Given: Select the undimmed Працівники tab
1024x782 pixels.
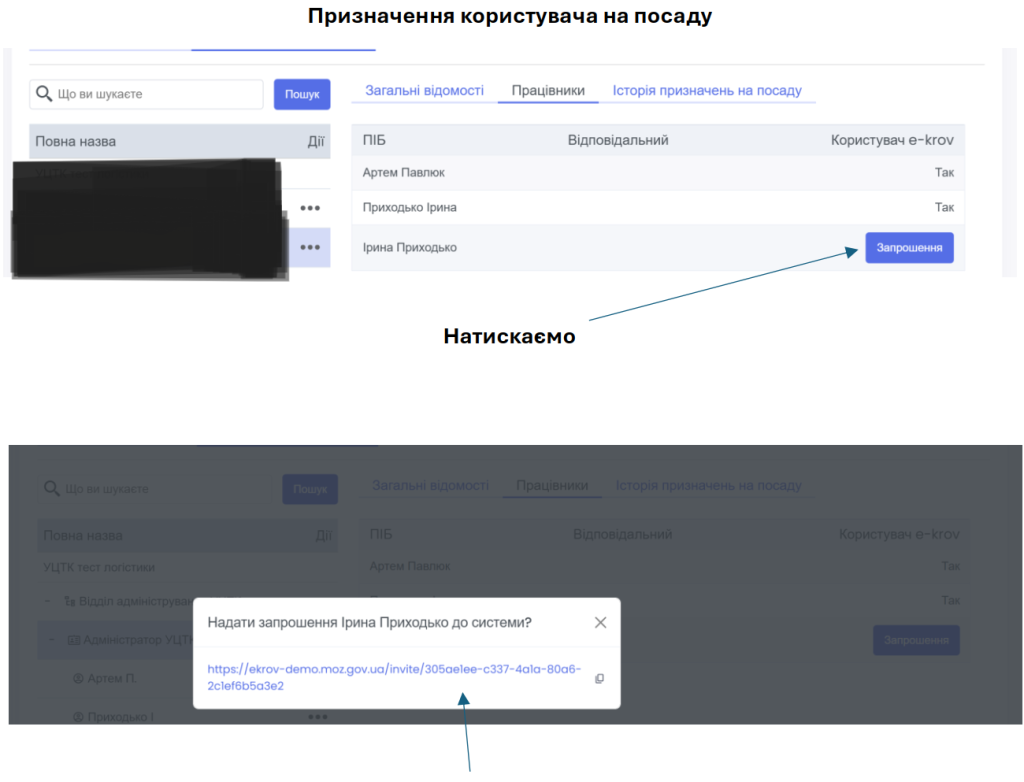Looking at the screenshot, I should [x=548, y=90].
